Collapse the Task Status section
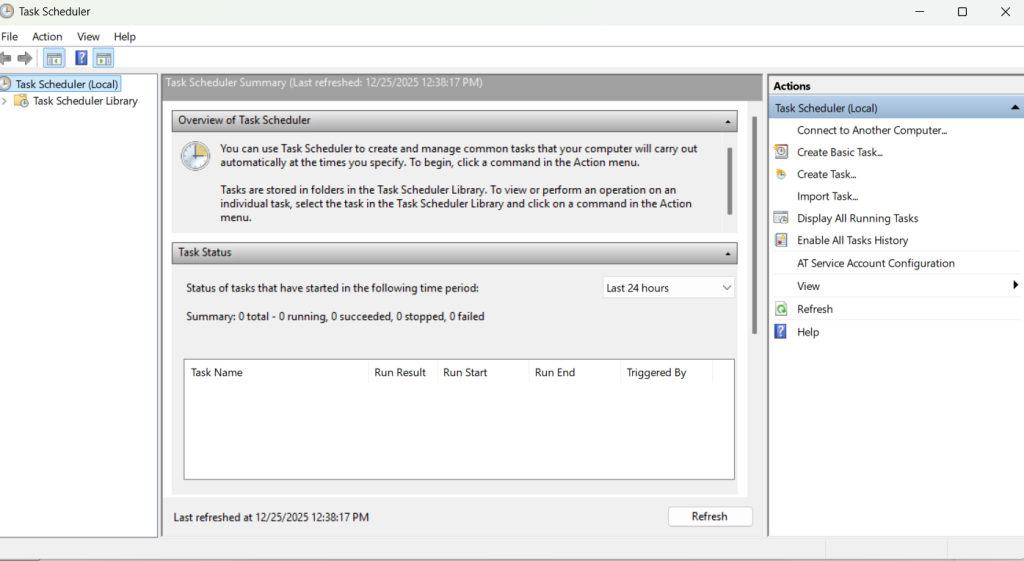This screenshot has height=561, width=1024. pos(728,253)
